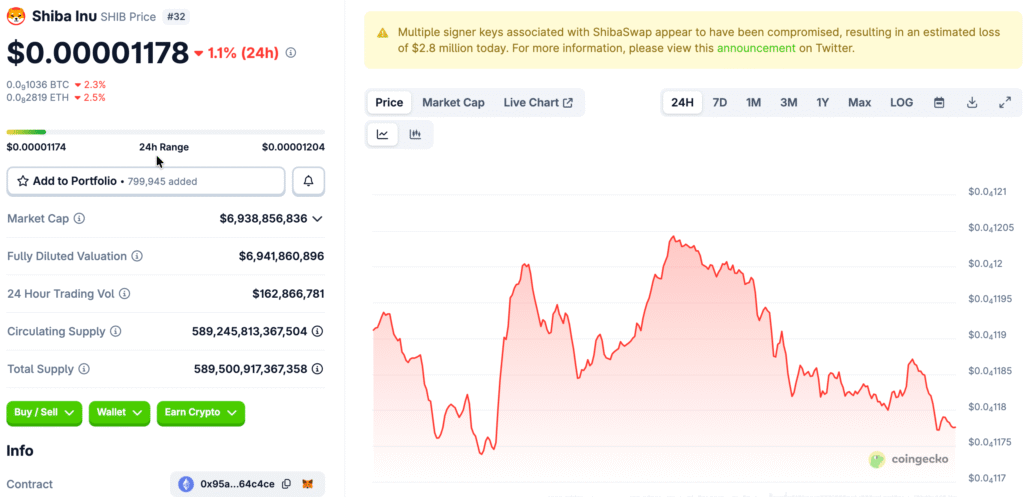Select the 1M time range

pyautogui.click(x=754, y=103)
